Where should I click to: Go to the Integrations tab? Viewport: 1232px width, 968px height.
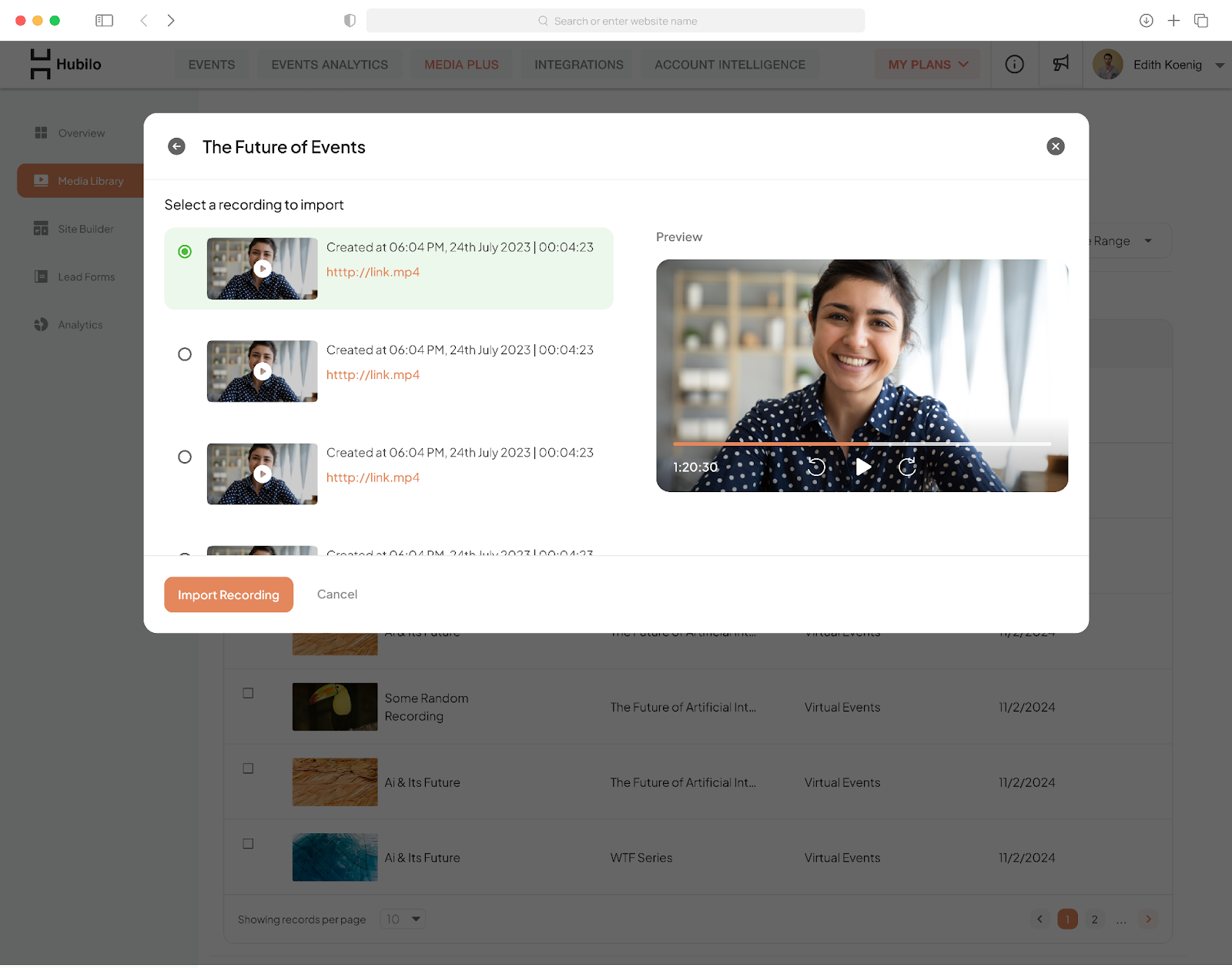(x=579, y=65)
